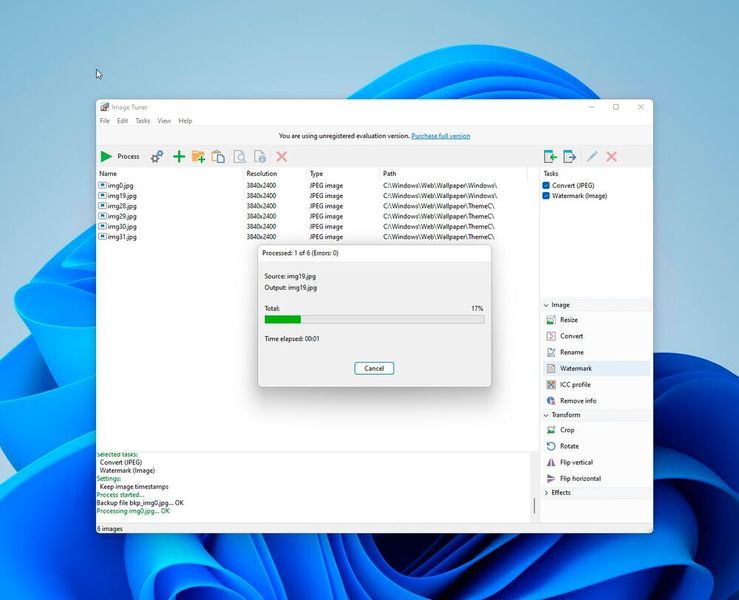Image resolution: width=739 pixels, height=600 pixels.
Task: Click the edit task pencil icon
Action: (592, 156)
